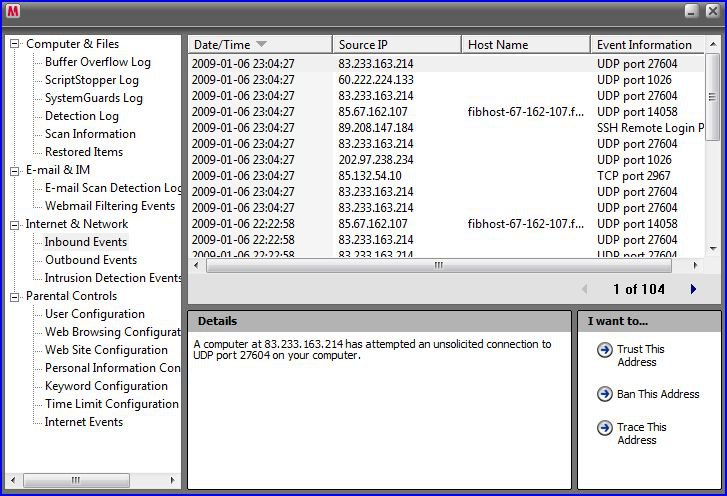Select the Parental Controls category label

(x=71, y=296)
